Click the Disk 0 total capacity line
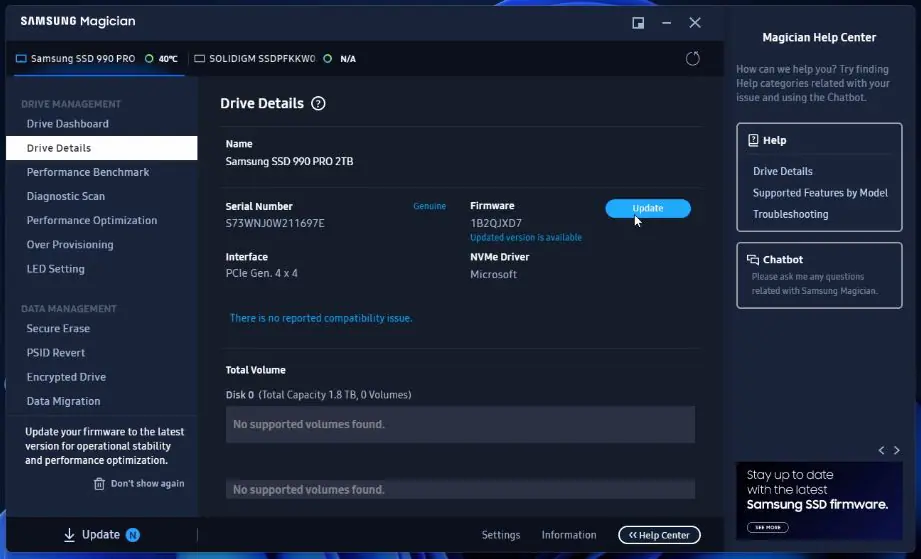This screenshot has width=921, height=559. pyautogui.click(x=318, y=395)
